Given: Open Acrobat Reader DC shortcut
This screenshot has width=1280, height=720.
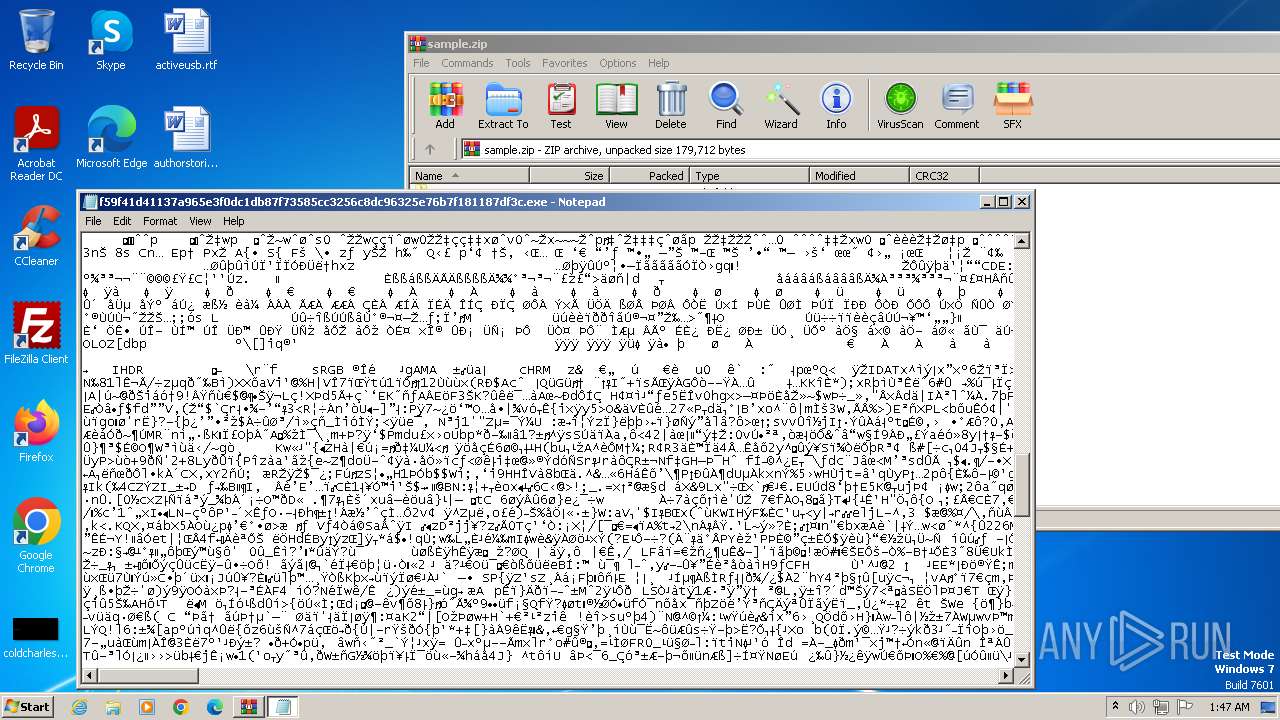Looking at the screenshot, I should coord(36,145).
